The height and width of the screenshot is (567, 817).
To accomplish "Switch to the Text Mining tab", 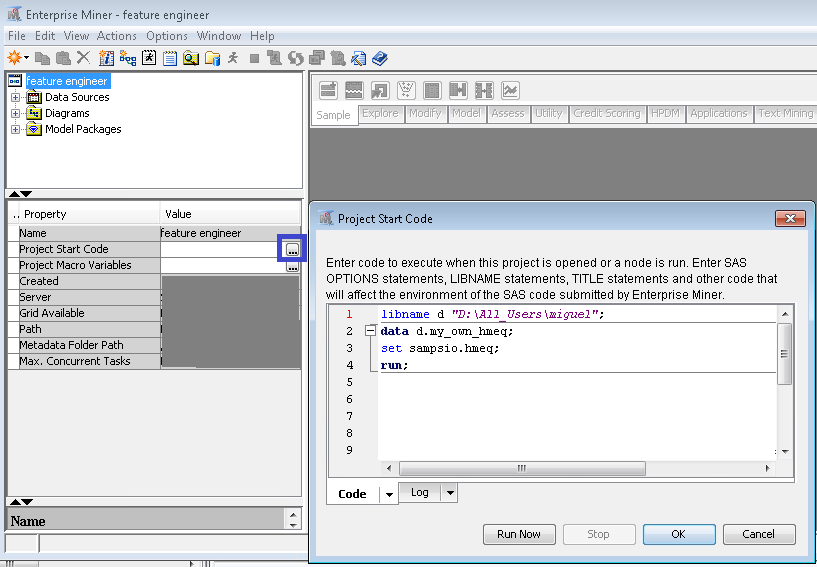I will tap(786, 114).
